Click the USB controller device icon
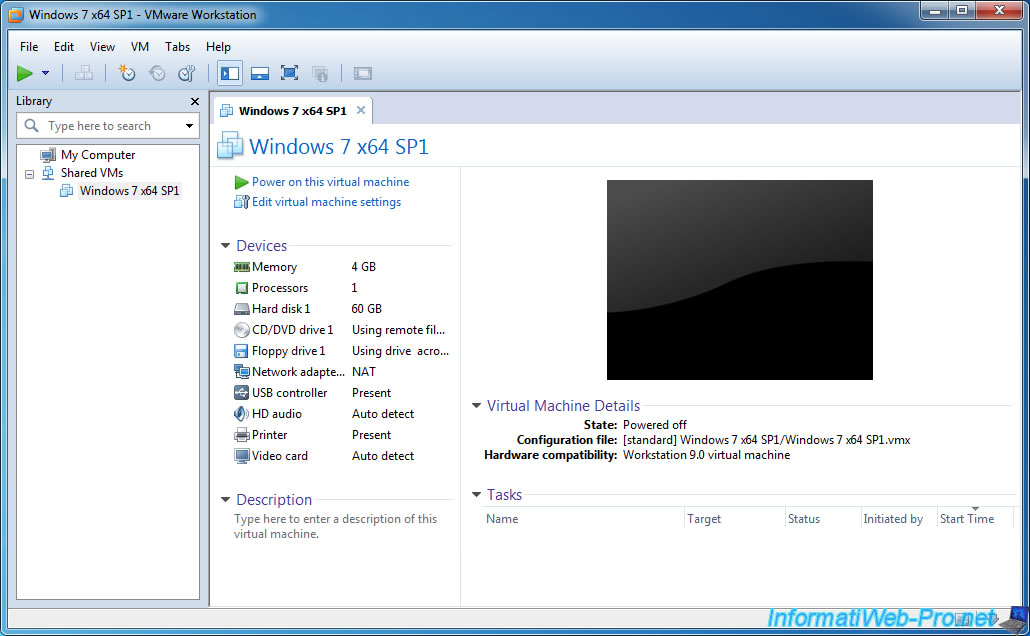The image size is (1030, 636). [x=242, y=393]
